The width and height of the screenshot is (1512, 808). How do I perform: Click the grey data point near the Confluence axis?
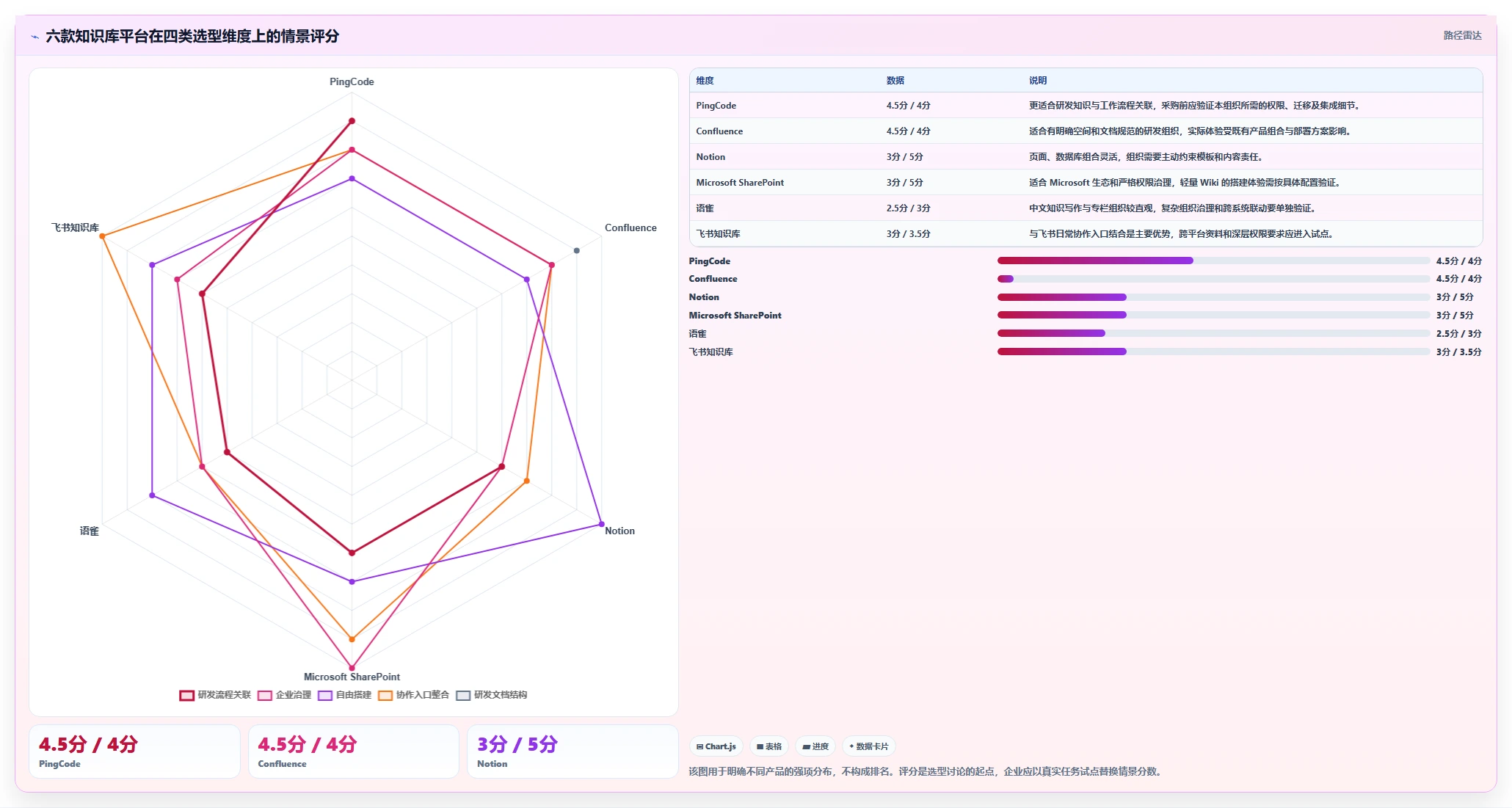(577, 251)
